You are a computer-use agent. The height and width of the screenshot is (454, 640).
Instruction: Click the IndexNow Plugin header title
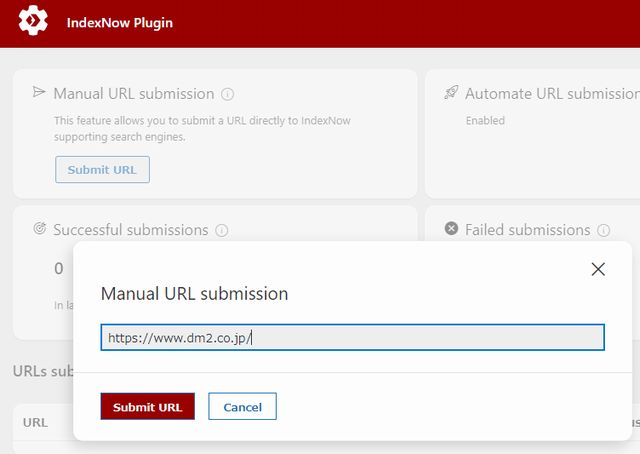[x=120, y=22]
